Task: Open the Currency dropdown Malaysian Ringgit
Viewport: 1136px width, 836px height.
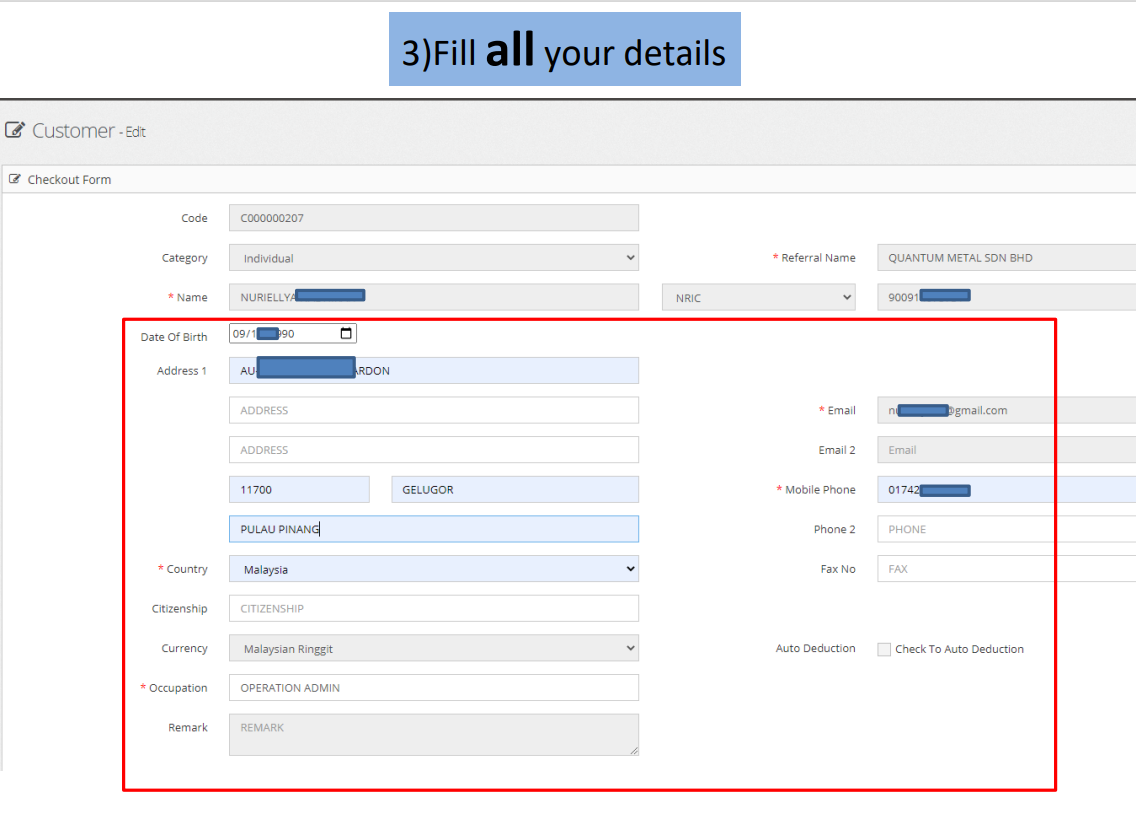Action: coord(433,649)
